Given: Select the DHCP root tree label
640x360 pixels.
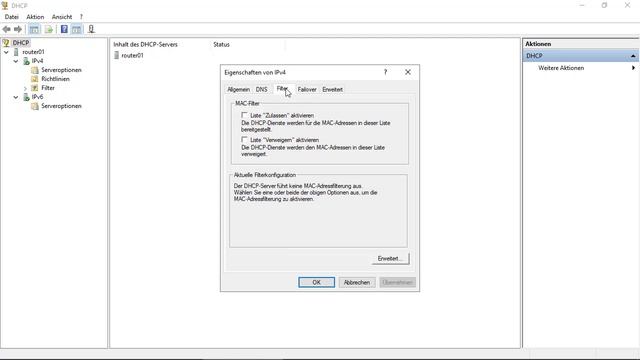Looking at the screenshot, I should [20, 43].
